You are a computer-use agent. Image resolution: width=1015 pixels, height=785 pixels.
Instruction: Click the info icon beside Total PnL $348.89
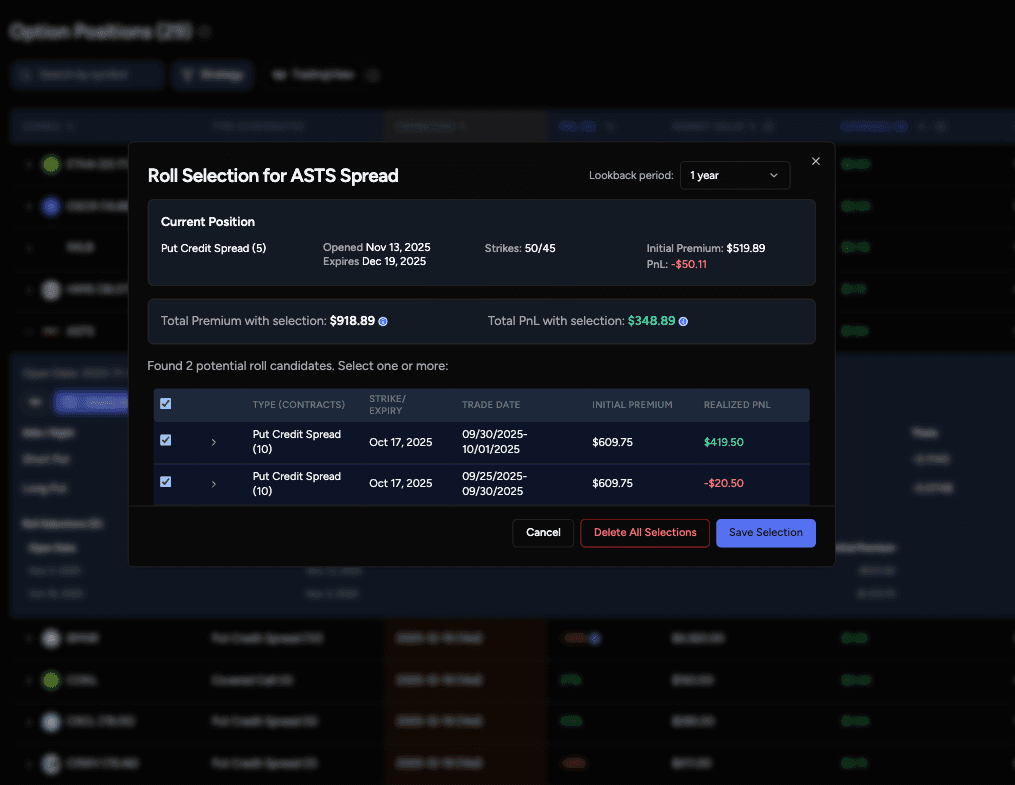684,322
